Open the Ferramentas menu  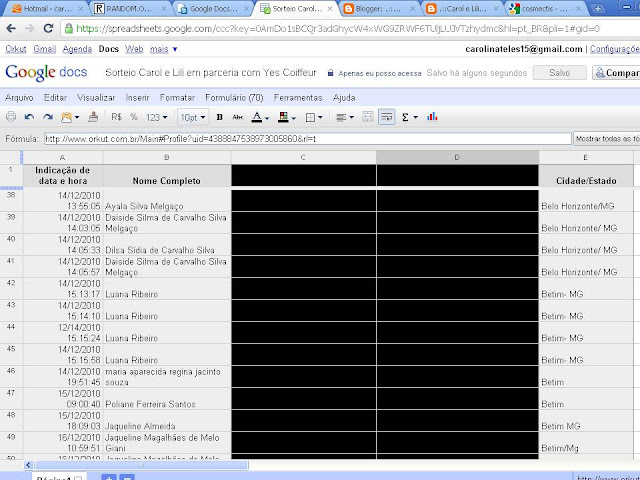298,98
